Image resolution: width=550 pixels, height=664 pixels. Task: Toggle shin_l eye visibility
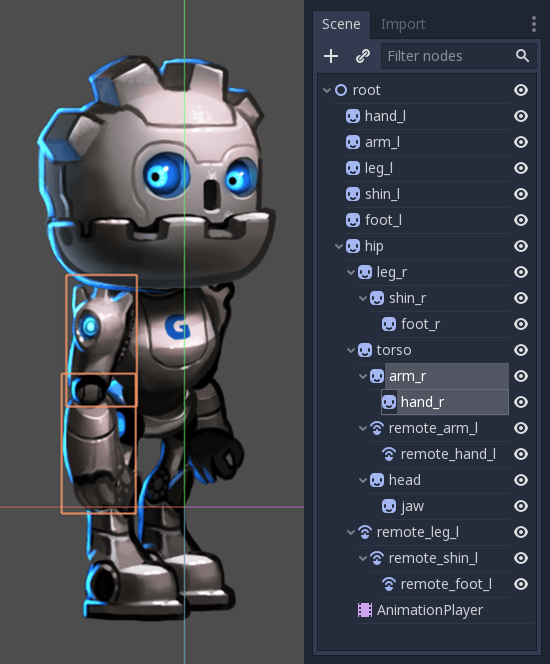[x=521, y=194]
